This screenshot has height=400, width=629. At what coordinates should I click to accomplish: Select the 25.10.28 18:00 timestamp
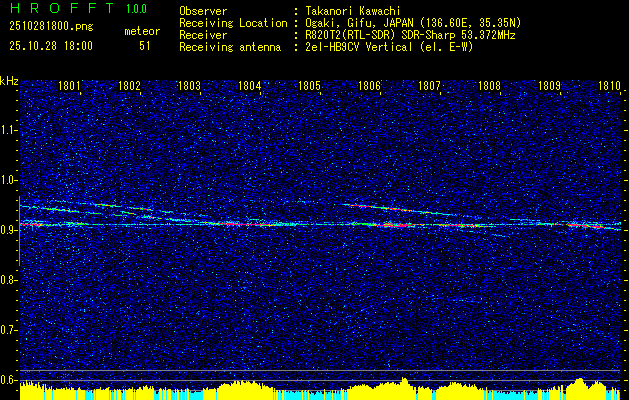pyautogui.click(x=51, y=45)
